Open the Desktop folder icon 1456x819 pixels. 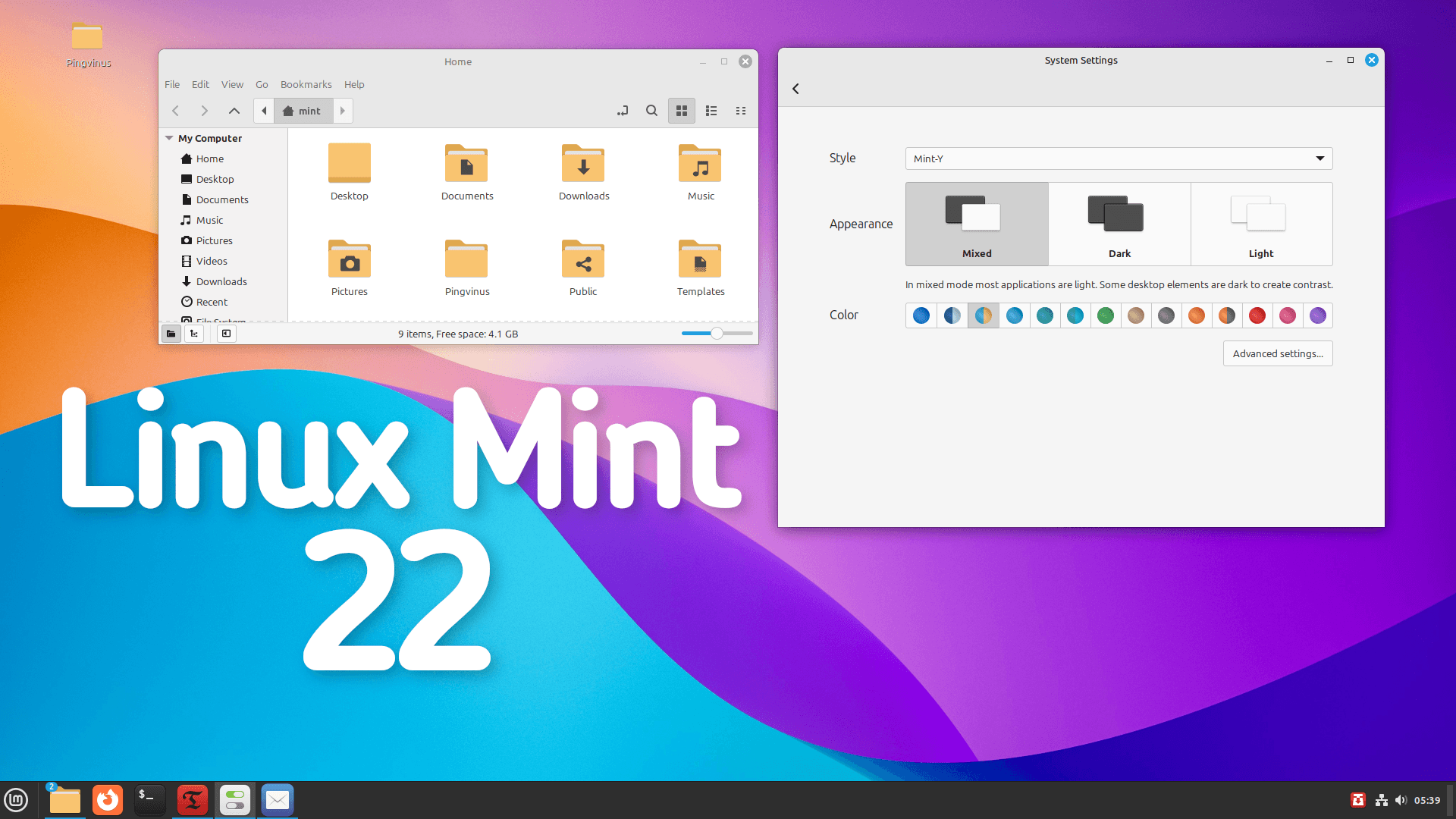350,171
